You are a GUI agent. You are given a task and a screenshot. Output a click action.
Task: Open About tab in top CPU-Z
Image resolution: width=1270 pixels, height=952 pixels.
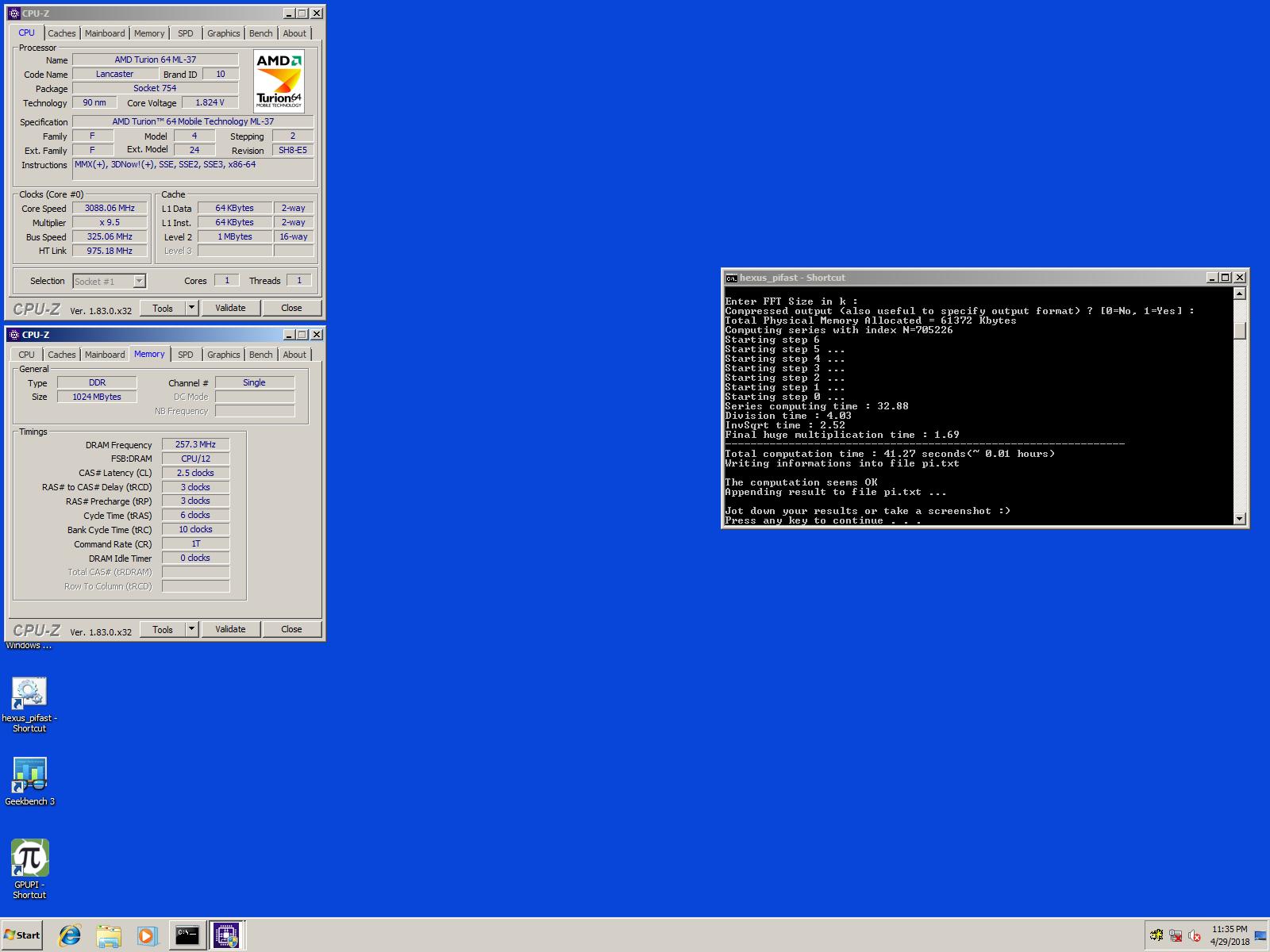[x=294, y=33]
